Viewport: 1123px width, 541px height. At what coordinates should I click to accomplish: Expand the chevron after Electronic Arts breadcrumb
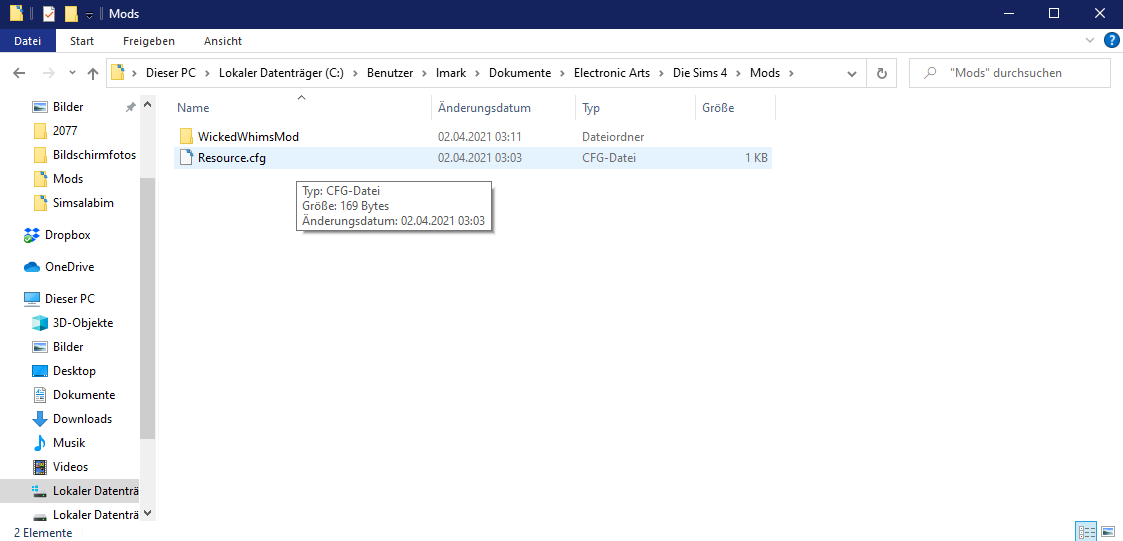(661, 73)
